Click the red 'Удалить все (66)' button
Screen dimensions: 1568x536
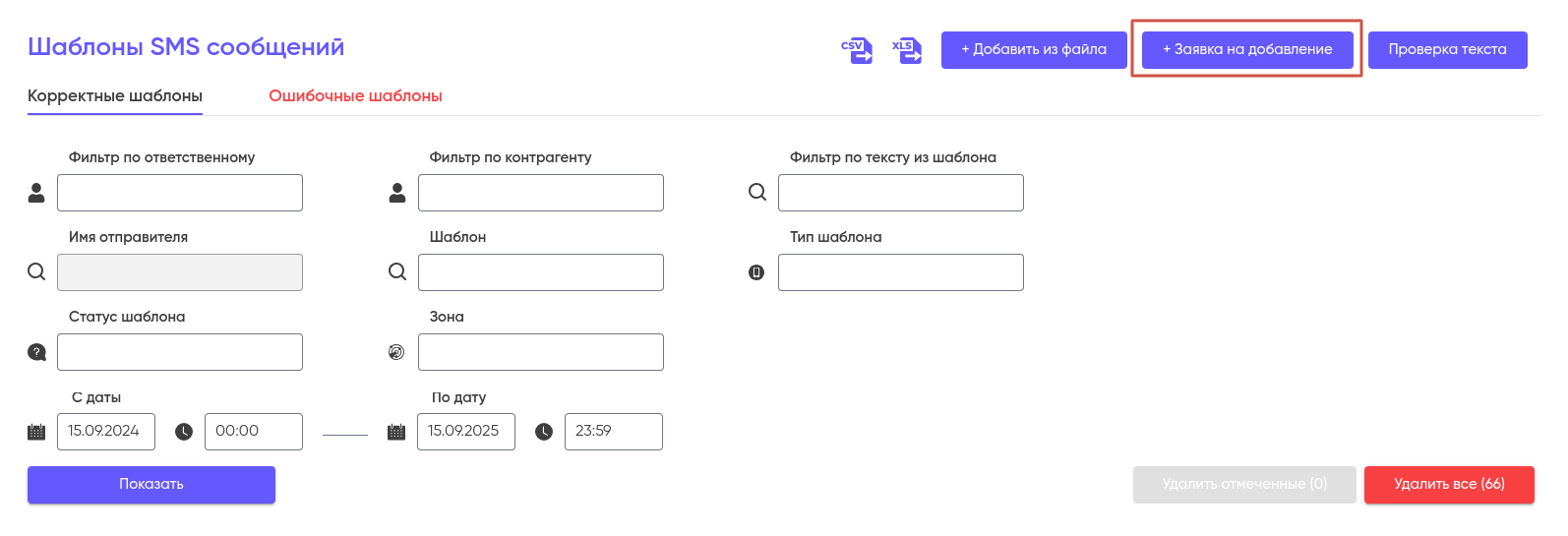pos(1449,484)
